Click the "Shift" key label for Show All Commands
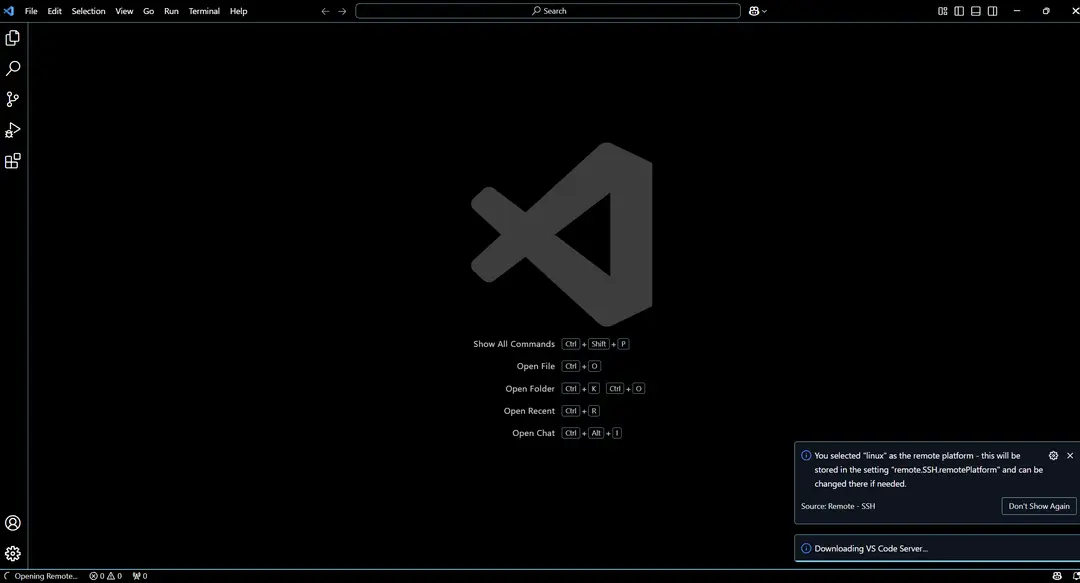 pyautogui.click(x=599, y=344)
